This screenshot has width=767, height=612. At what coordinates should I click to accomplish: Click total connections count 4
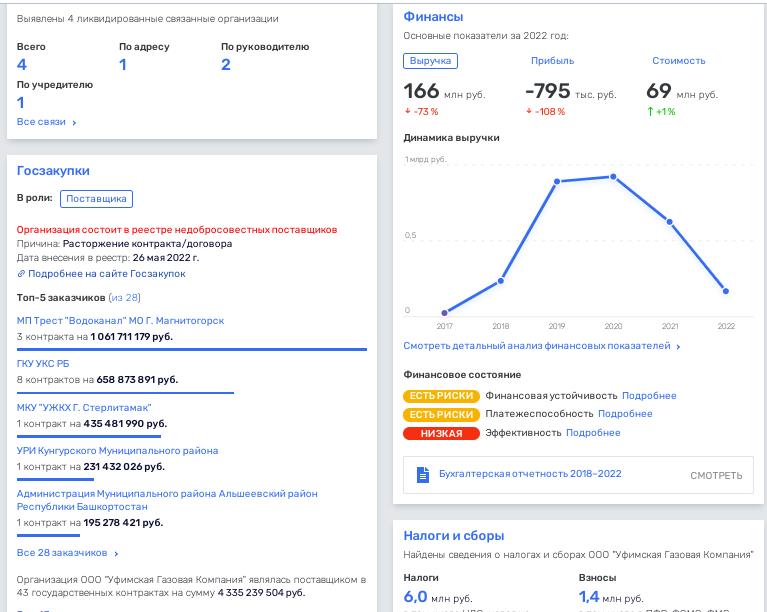pyautogui.click(x=22, y=65)
